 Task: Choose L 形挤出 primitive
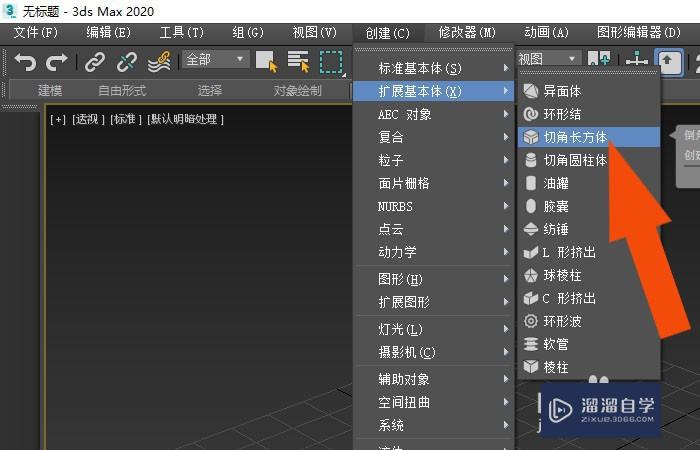tap(589, 253)
